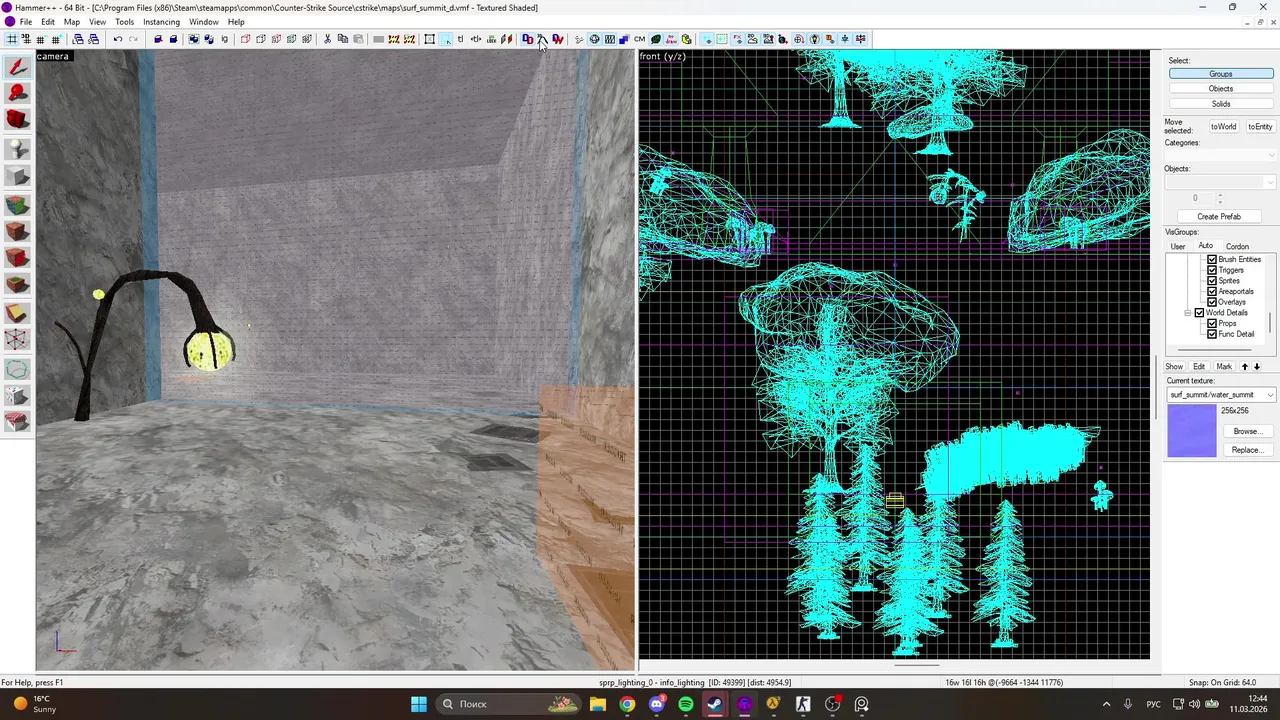Toggle the Brush Entities checkbox

pos(1212,259)
